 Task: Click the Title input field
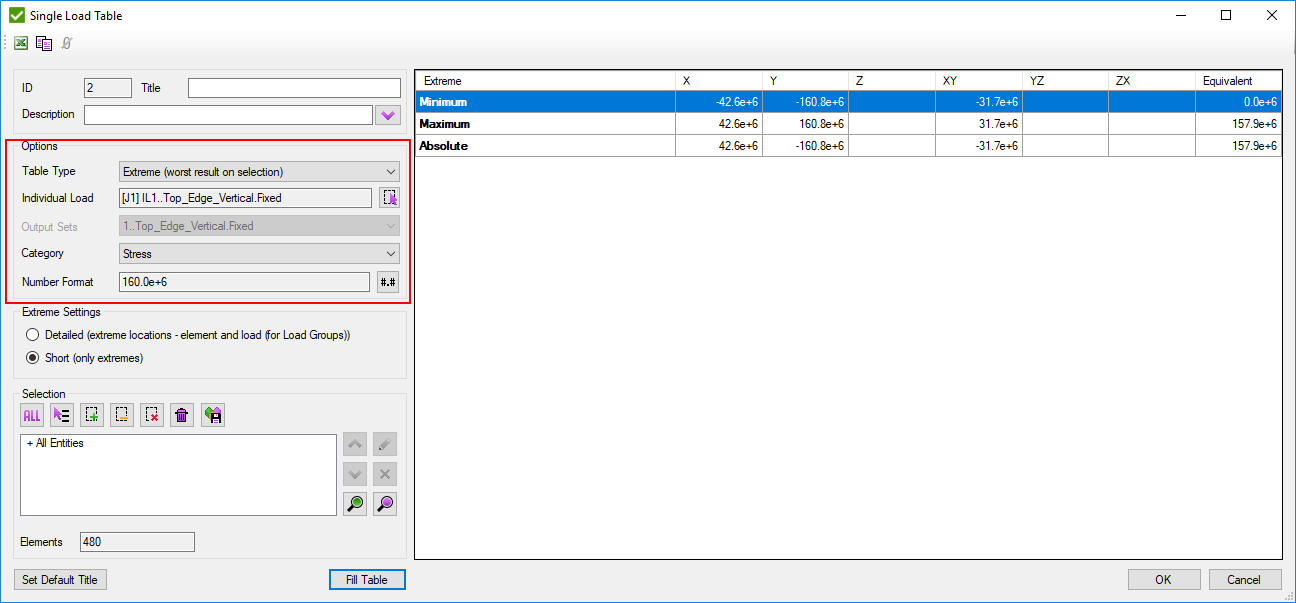294,88
